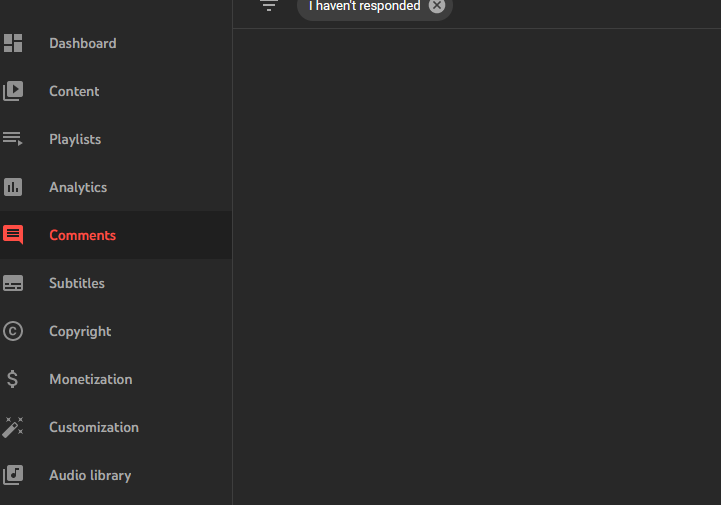Click the Audio library music icon

(13, 475)
